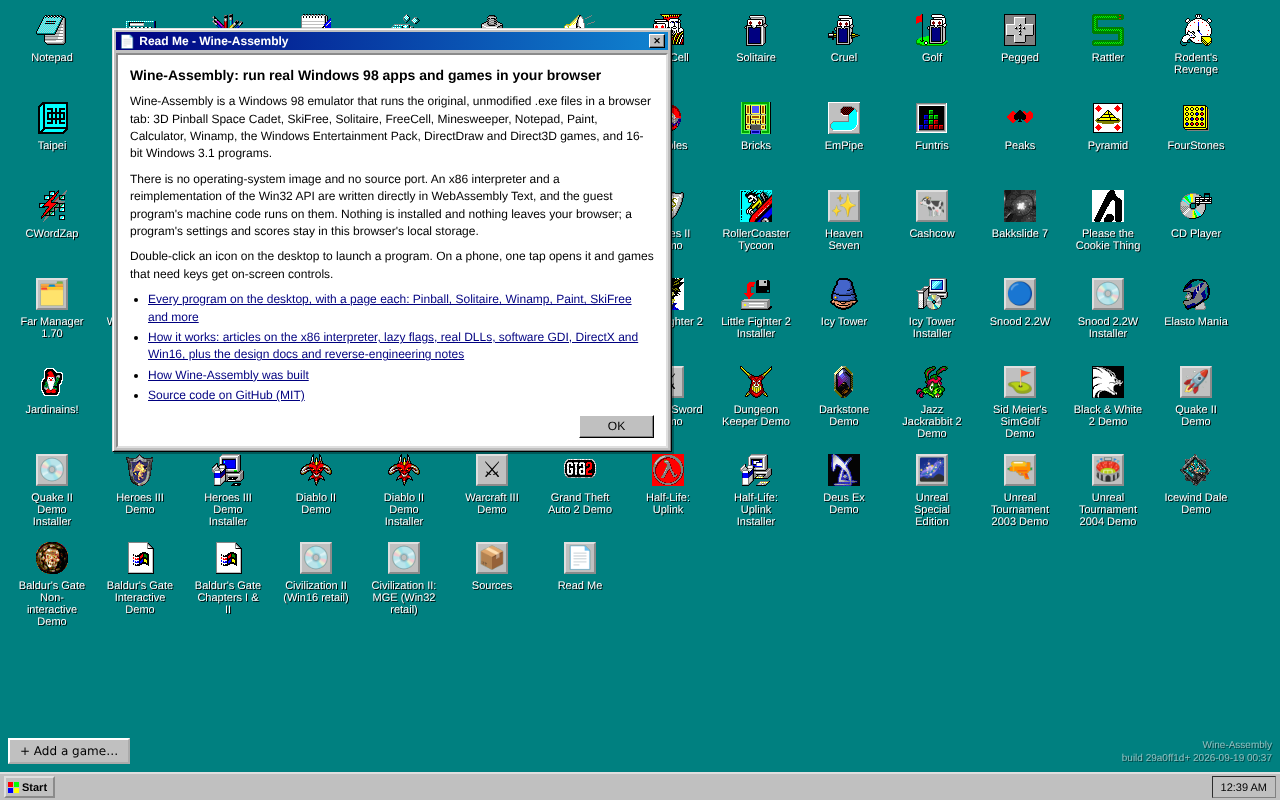Open Far Manager 1.70 icon

52,294
